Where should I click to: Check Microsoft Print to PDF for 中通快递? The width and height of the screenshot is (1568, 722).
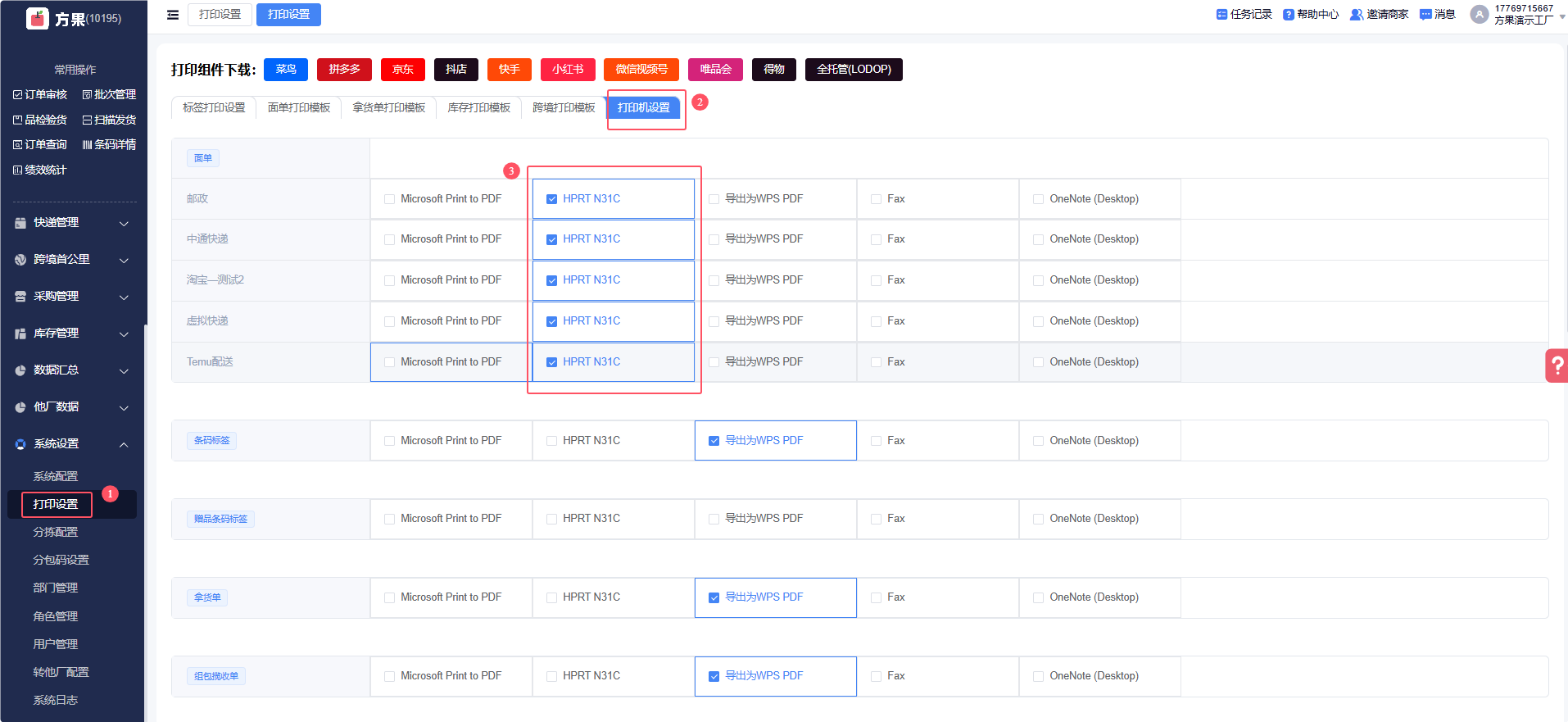[x=390, y=239]
